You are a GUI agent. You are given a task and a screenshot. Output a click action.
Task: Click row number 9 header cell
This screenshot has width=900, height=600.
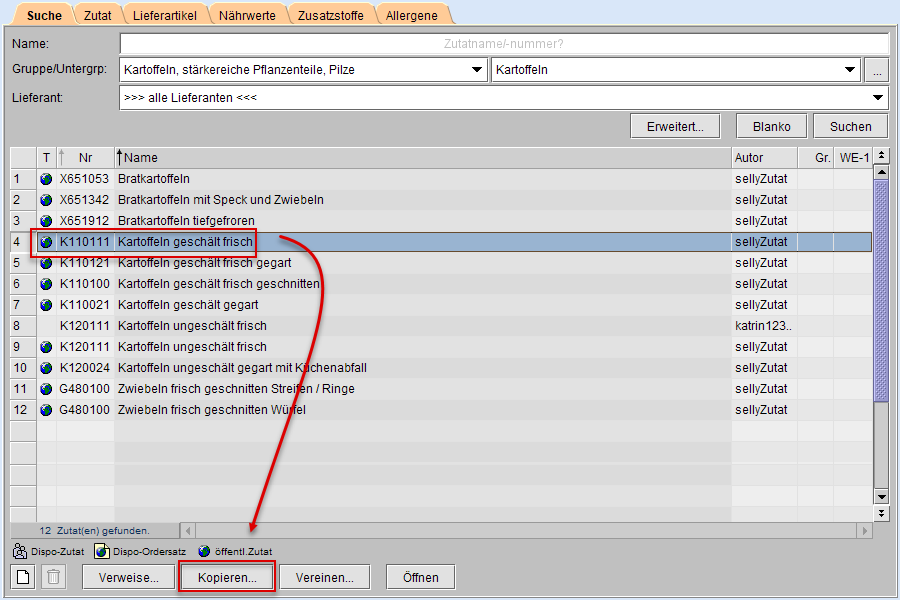[24, 347]
